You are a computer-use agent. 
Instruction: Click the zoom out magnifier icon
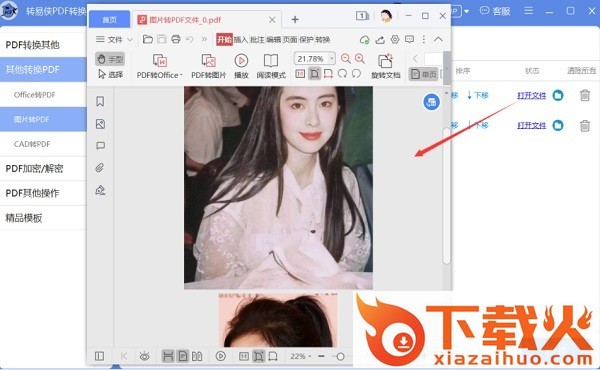(x=346, y=58)
